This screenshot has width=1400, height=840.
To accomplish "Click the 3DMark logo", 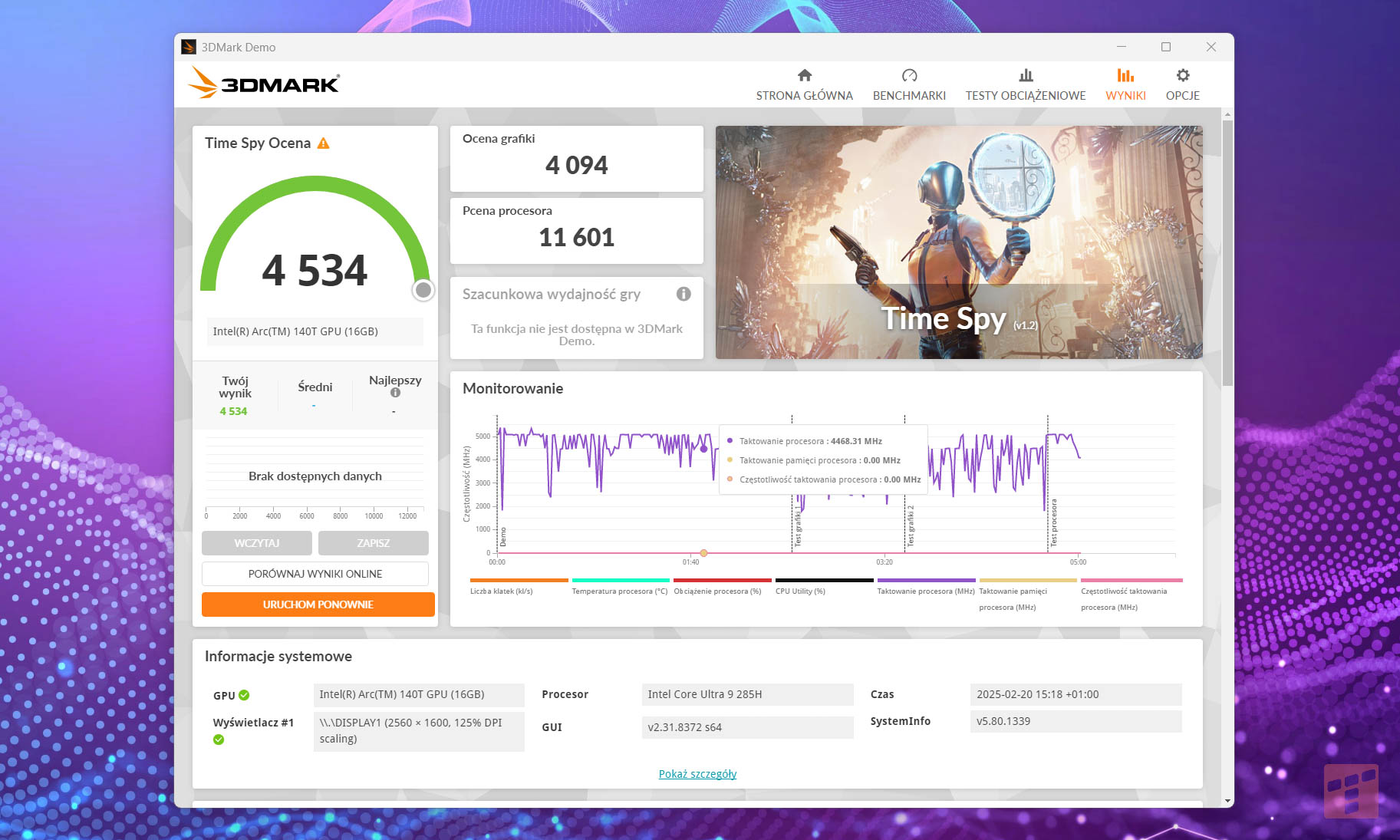I will (264, 83).
